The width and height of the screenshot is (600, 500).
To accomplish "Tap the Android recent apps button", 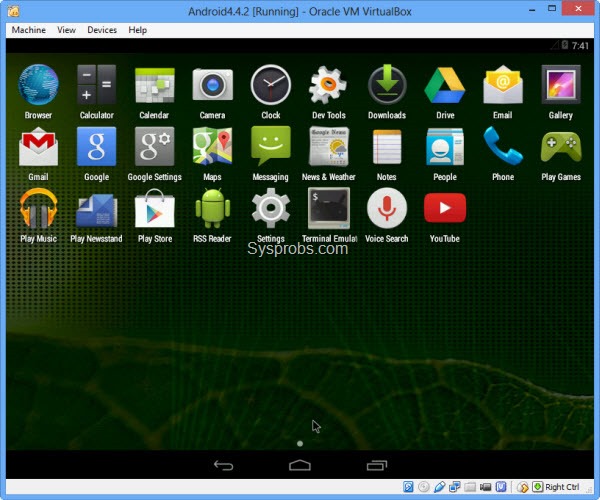I will [377, 465].
